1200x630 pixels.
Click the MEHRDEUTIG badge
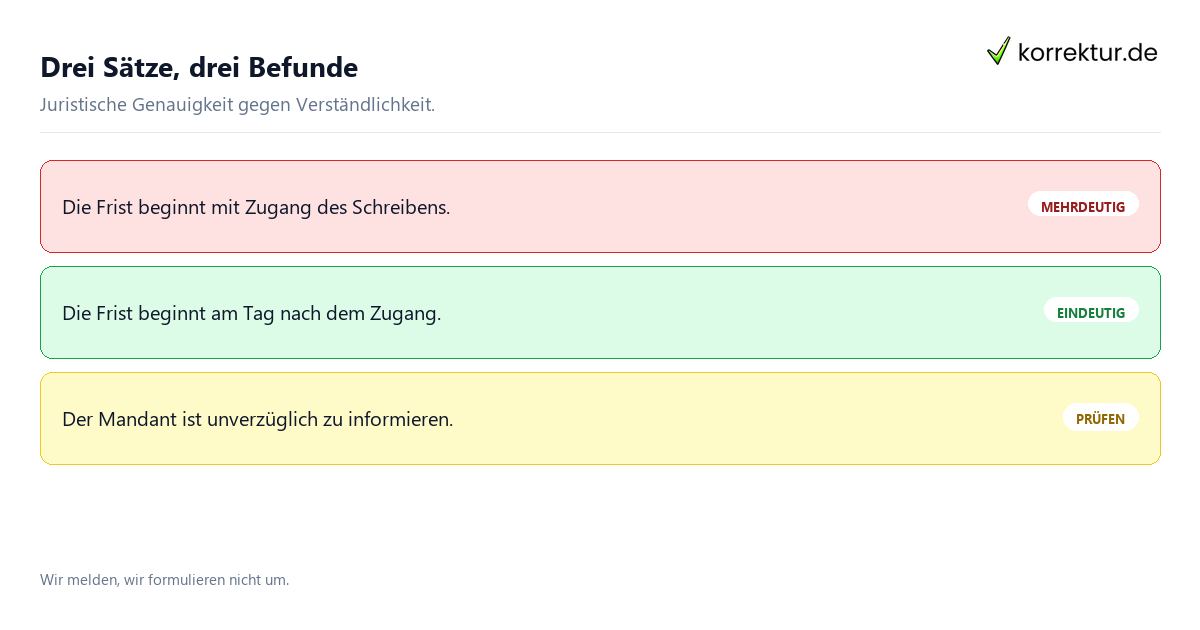(x=1083, y=207)
